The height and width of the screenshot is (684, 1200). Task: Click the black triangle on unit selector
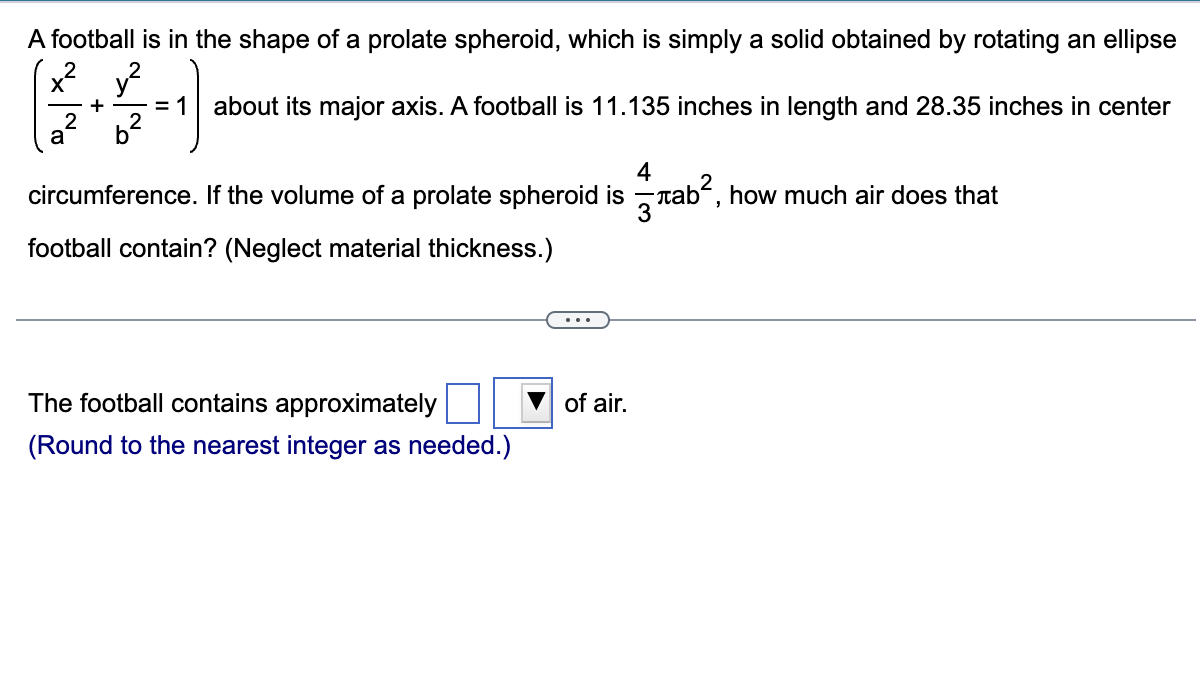click(x=535, y=400)
